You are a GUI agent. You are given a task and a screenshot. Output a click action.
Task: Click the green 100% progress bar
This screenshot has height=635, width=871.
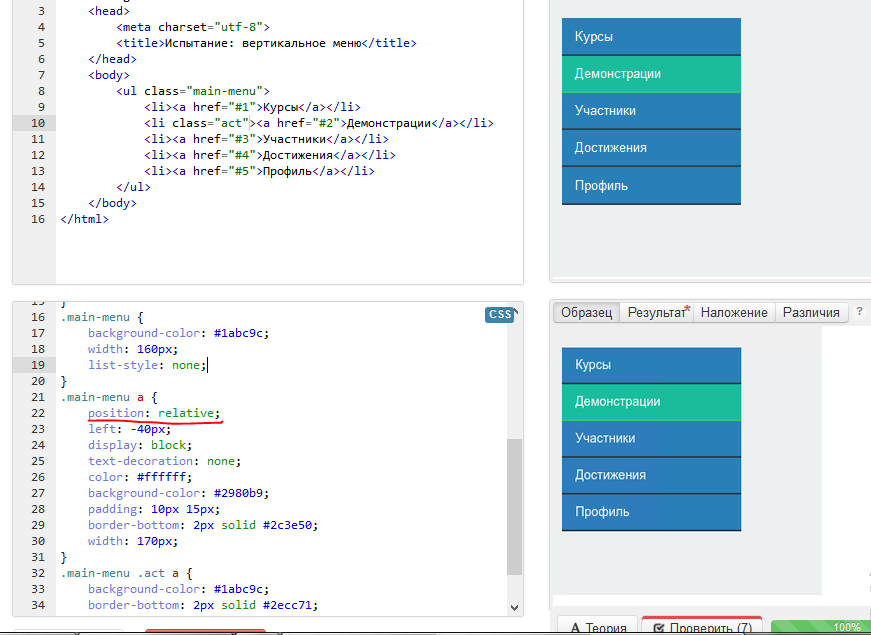click(x=821, y=627)
